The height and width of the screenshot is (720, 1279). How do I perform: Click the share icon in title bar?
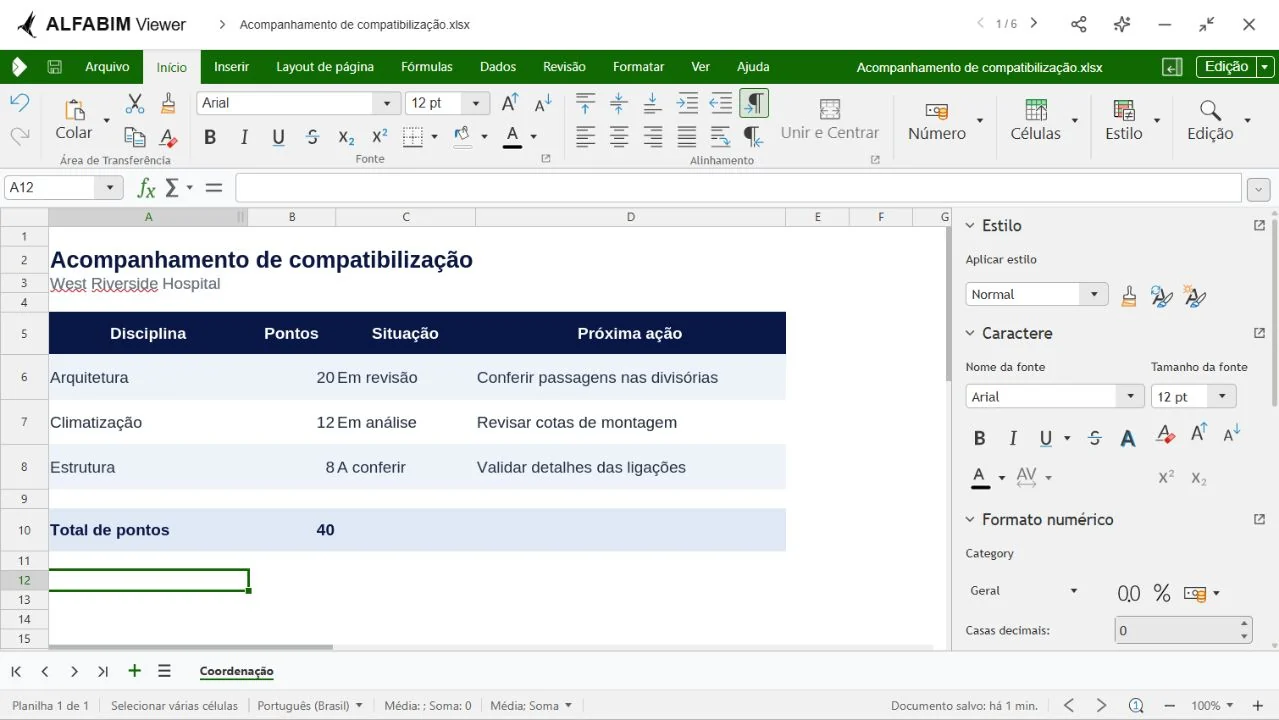(x=1078, y=24)
